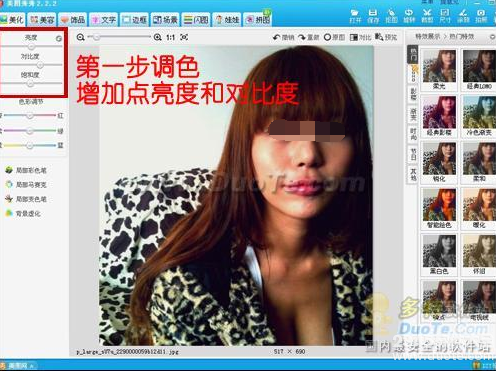Switch to the 美容 tab
The height and width of the screenshot is (371, 496).
(42, 20)
